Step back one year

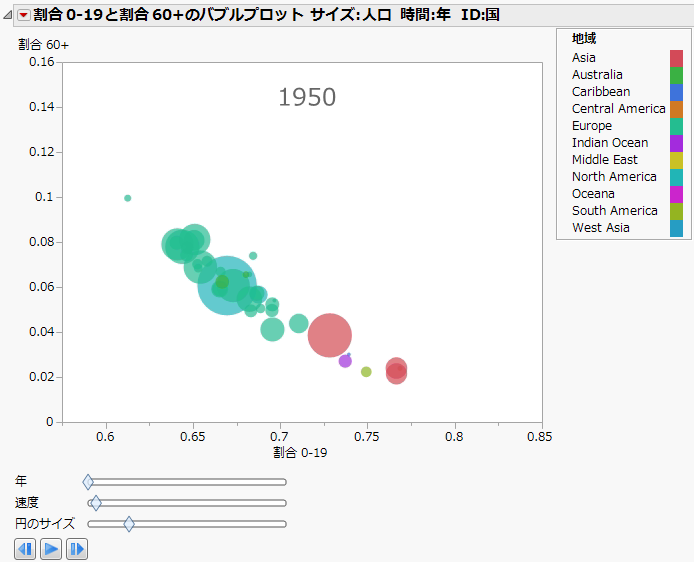point(25,548)
